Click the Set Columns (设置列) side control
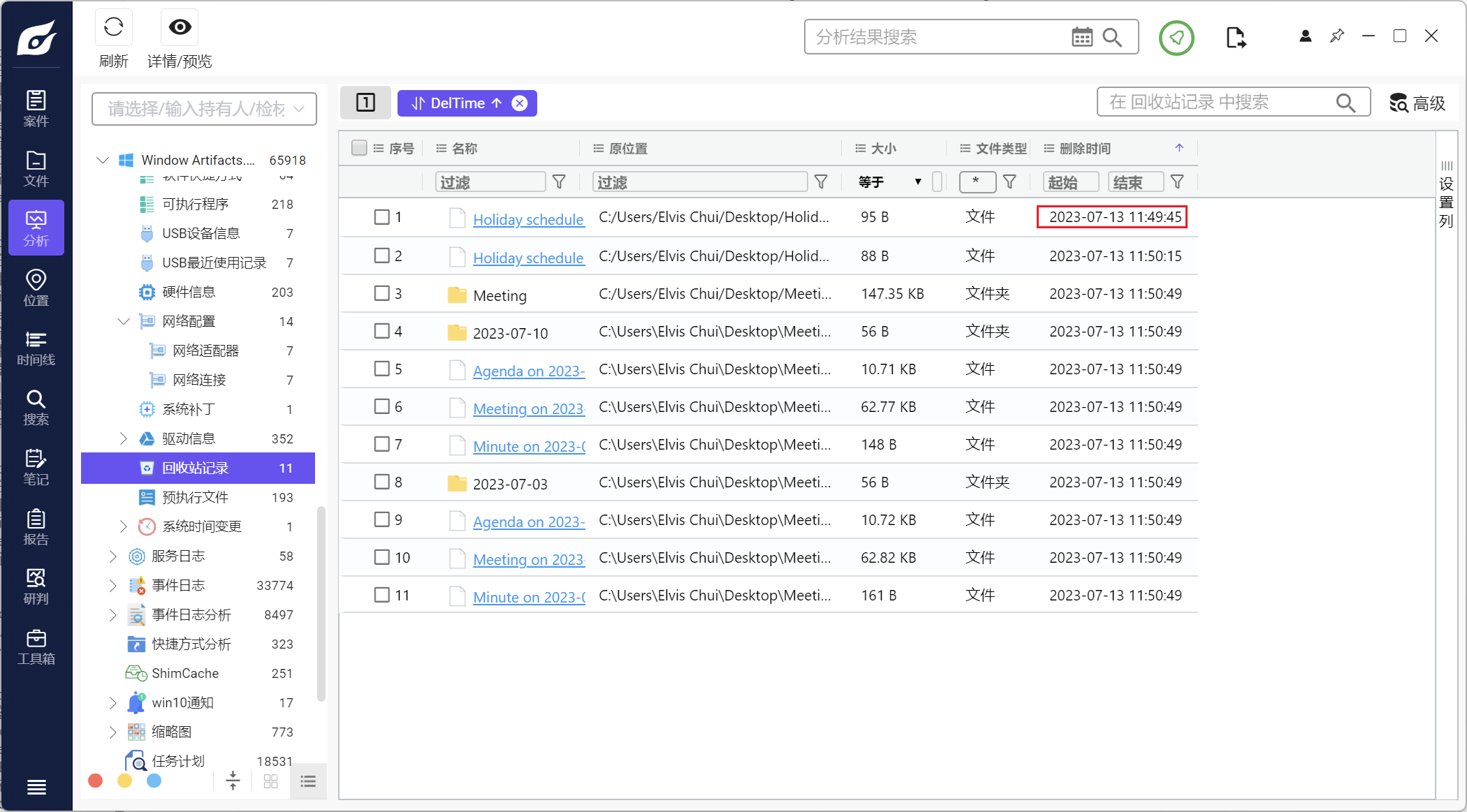The width and height of the screenshot is (1467, 812). pyautogui.click(x=1446, y=195)
